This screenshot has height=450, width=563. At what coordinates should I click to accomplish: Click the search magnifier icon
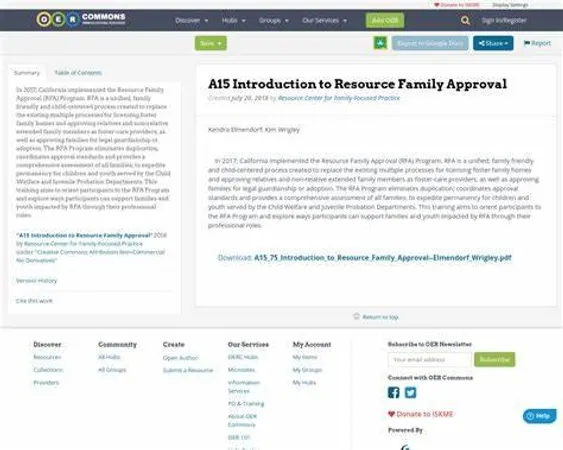coord(465,20)
